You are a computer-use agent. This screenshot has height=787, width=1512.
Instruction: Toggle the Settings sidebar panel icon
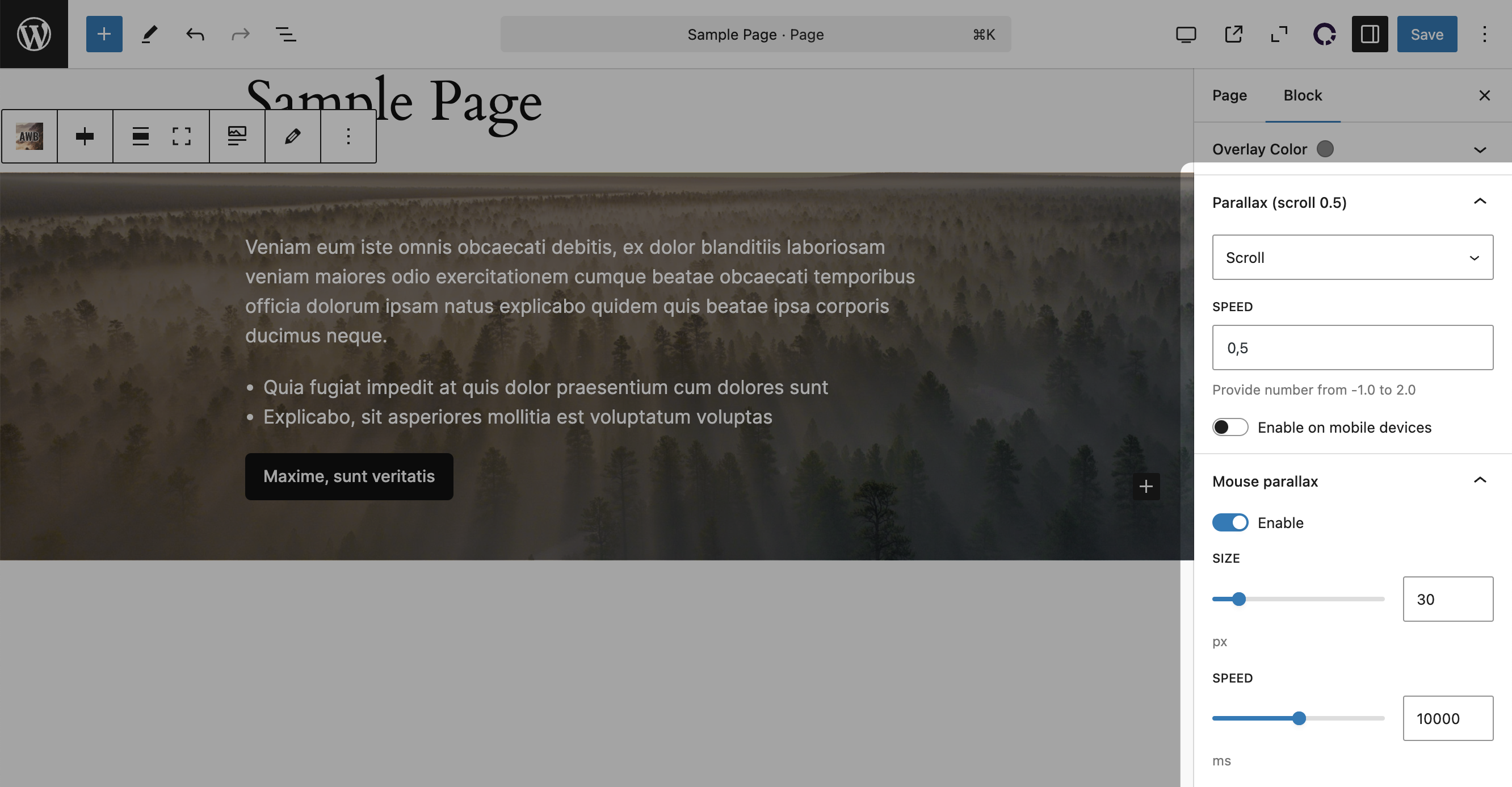[x=1370, y=34]
